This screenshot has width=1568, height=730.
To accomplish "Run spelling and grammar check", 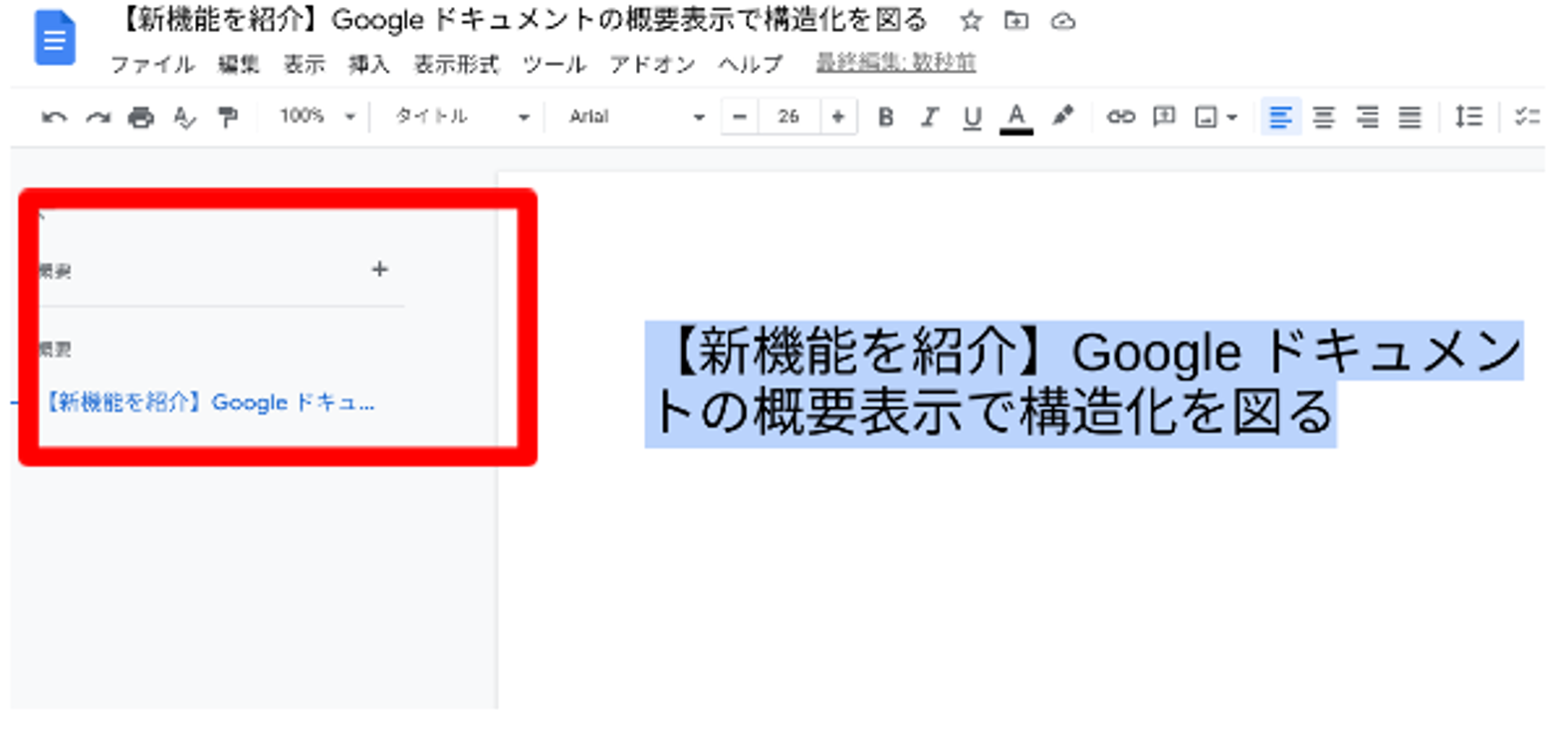I will point(184,118).
